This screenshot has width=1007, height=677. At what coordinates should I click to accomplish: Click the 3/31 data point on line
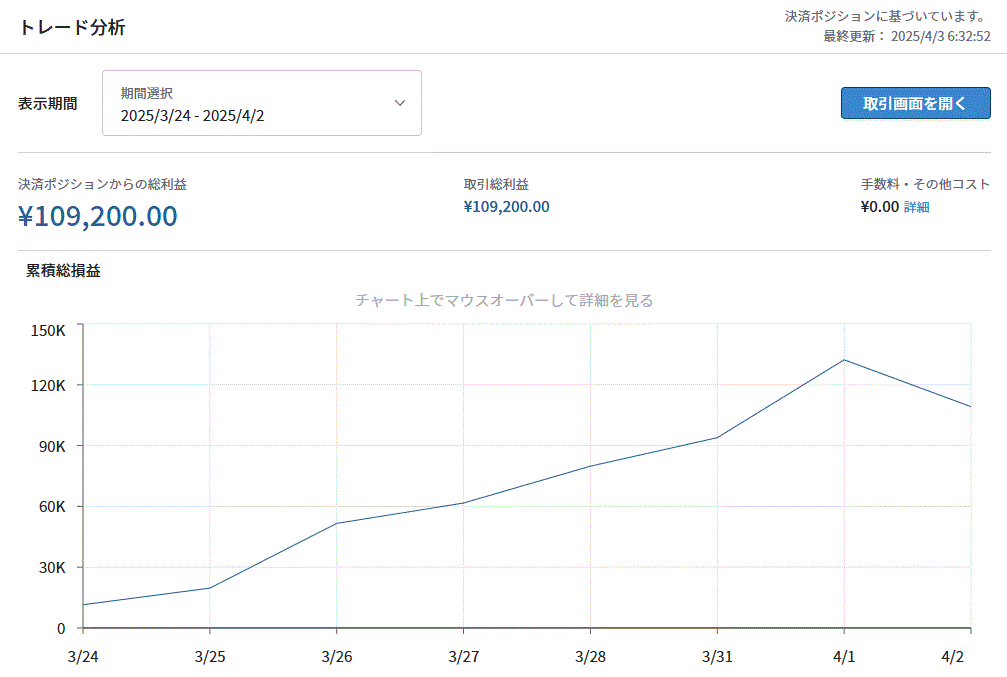(x=718, y=437)
